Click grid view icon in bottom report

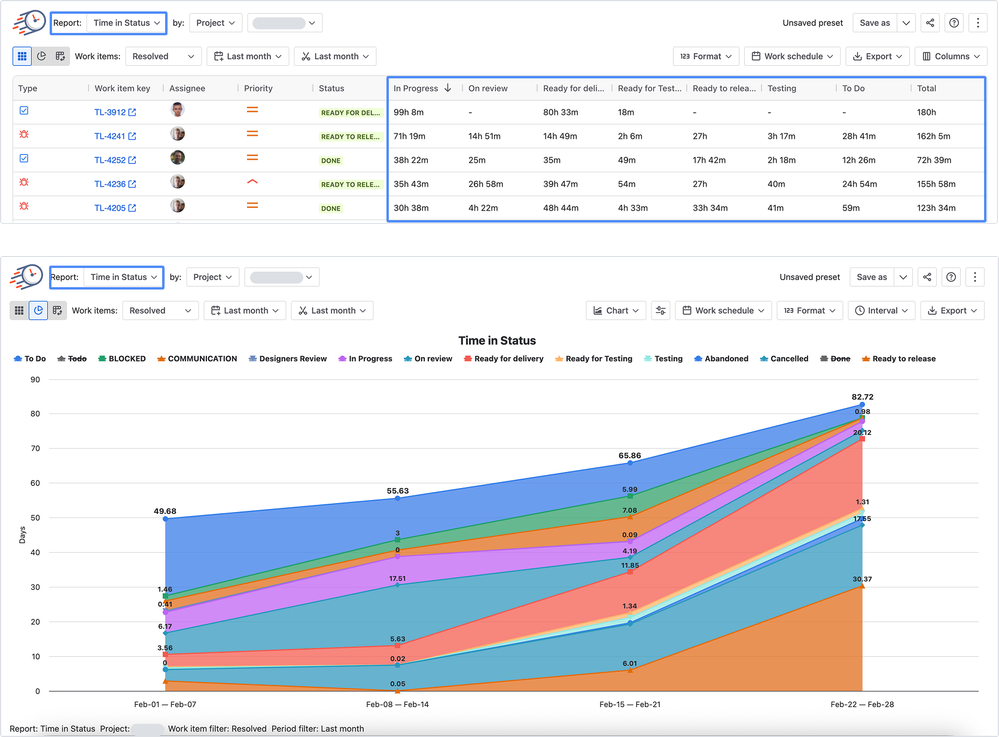click(19, 310)
